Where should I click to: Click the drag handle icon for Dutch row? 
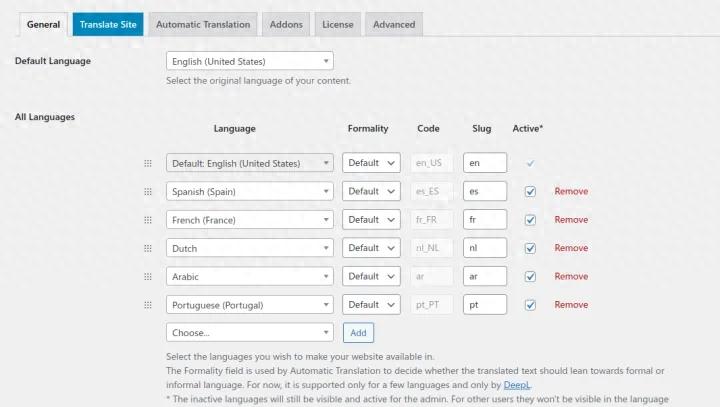click(148, 248)
